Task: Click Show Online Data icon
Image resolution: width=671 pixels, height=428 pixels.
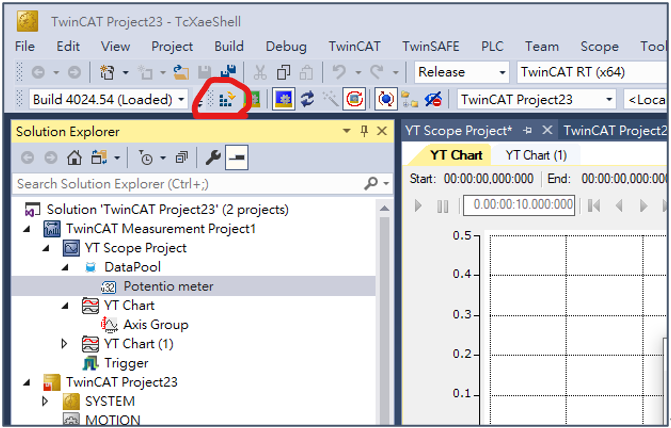Action: (386, 100)
